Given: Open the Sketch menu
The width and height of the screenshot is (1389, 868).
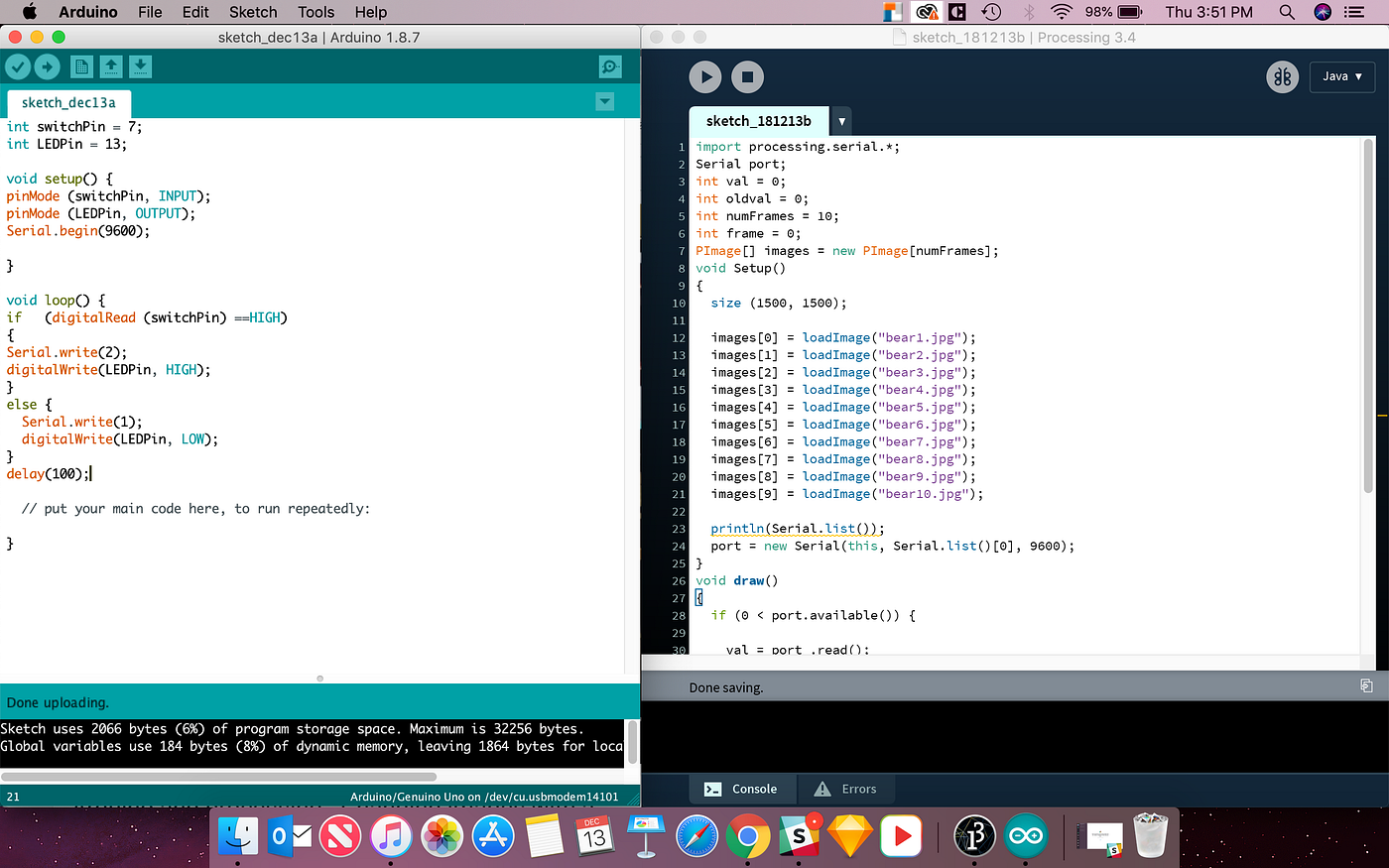Looking at the screenshot, I should (252, 12).
